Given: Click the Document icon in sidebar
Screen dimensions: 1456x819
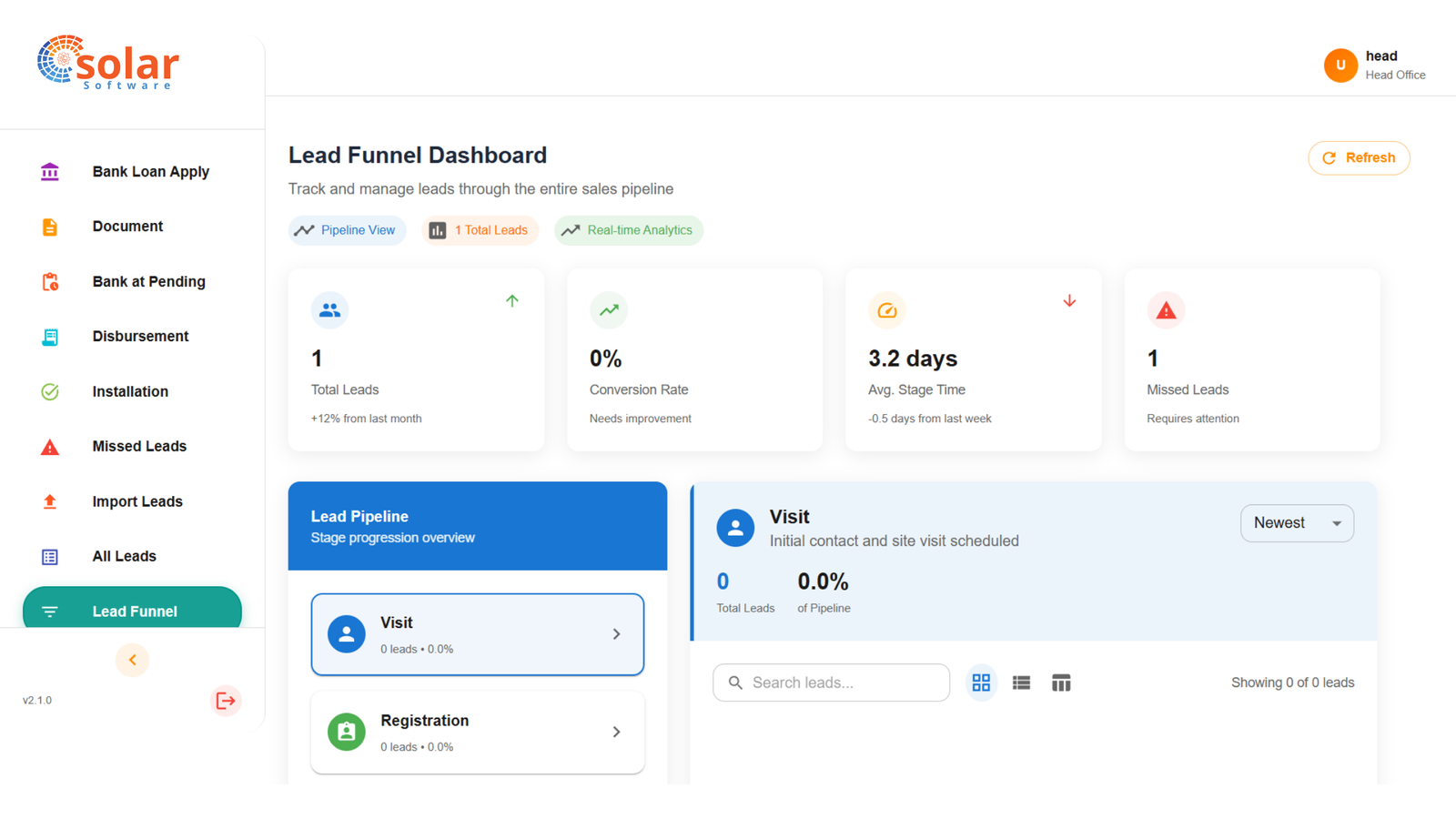Looking at the screenshot, I should 50,227.
